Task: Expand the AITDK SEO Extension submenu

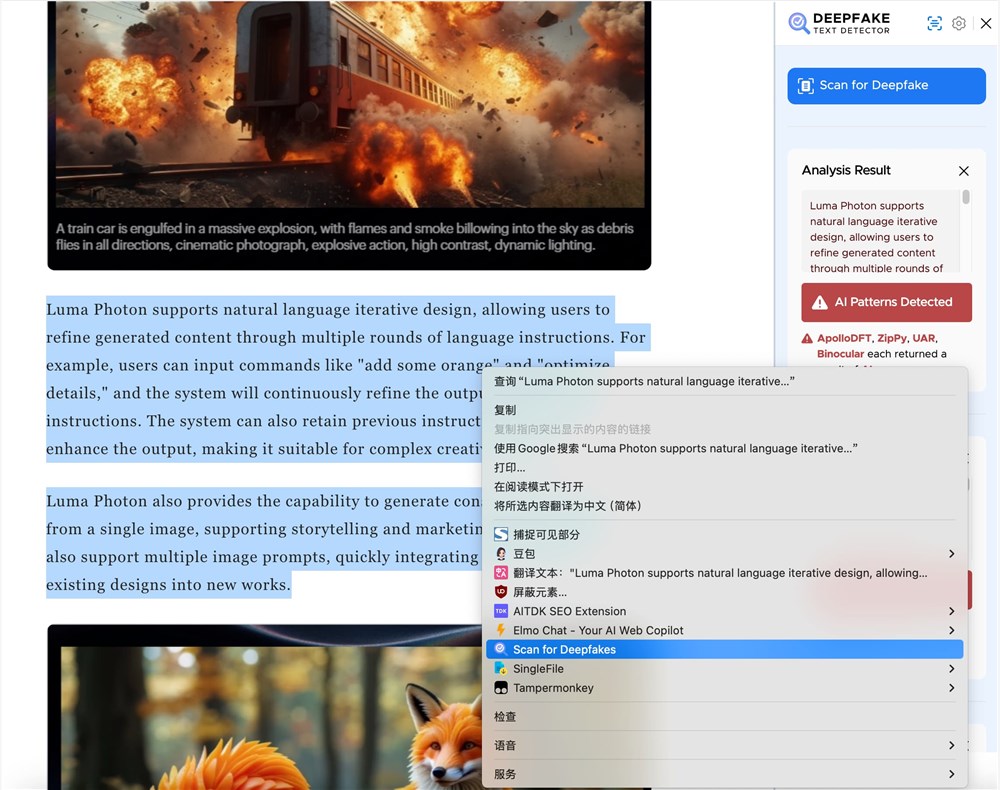Action: (724, 611)
